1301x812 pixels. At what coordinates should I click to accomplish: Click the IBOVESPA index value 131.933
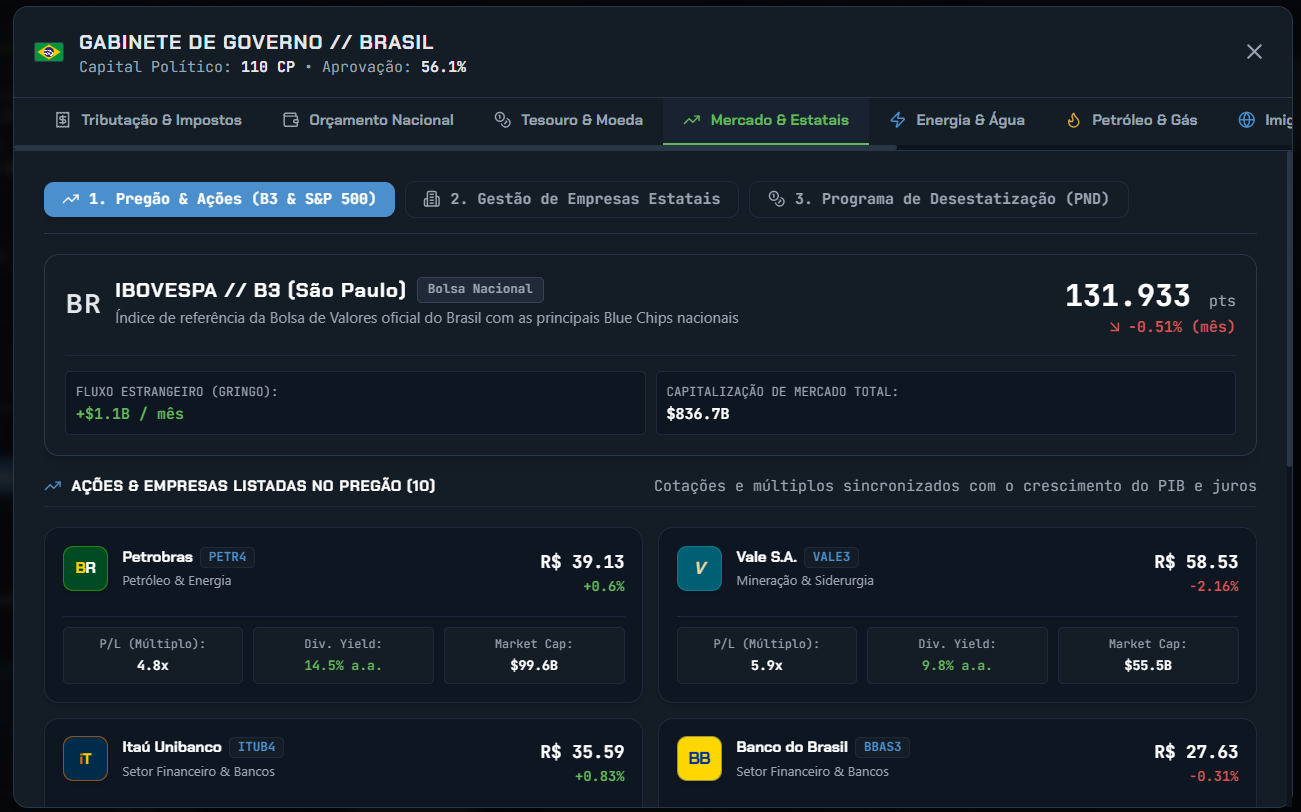(1128, 296)
